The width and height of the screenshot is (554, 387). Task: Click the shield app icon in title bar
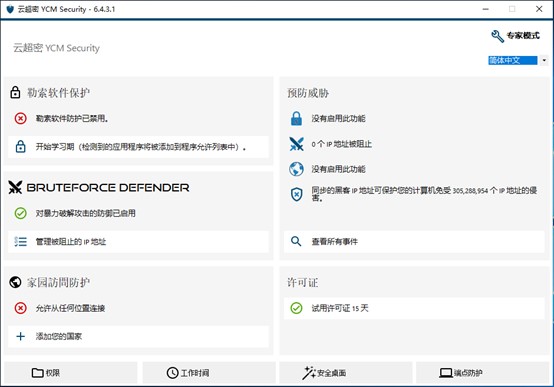tap(10, 9)
